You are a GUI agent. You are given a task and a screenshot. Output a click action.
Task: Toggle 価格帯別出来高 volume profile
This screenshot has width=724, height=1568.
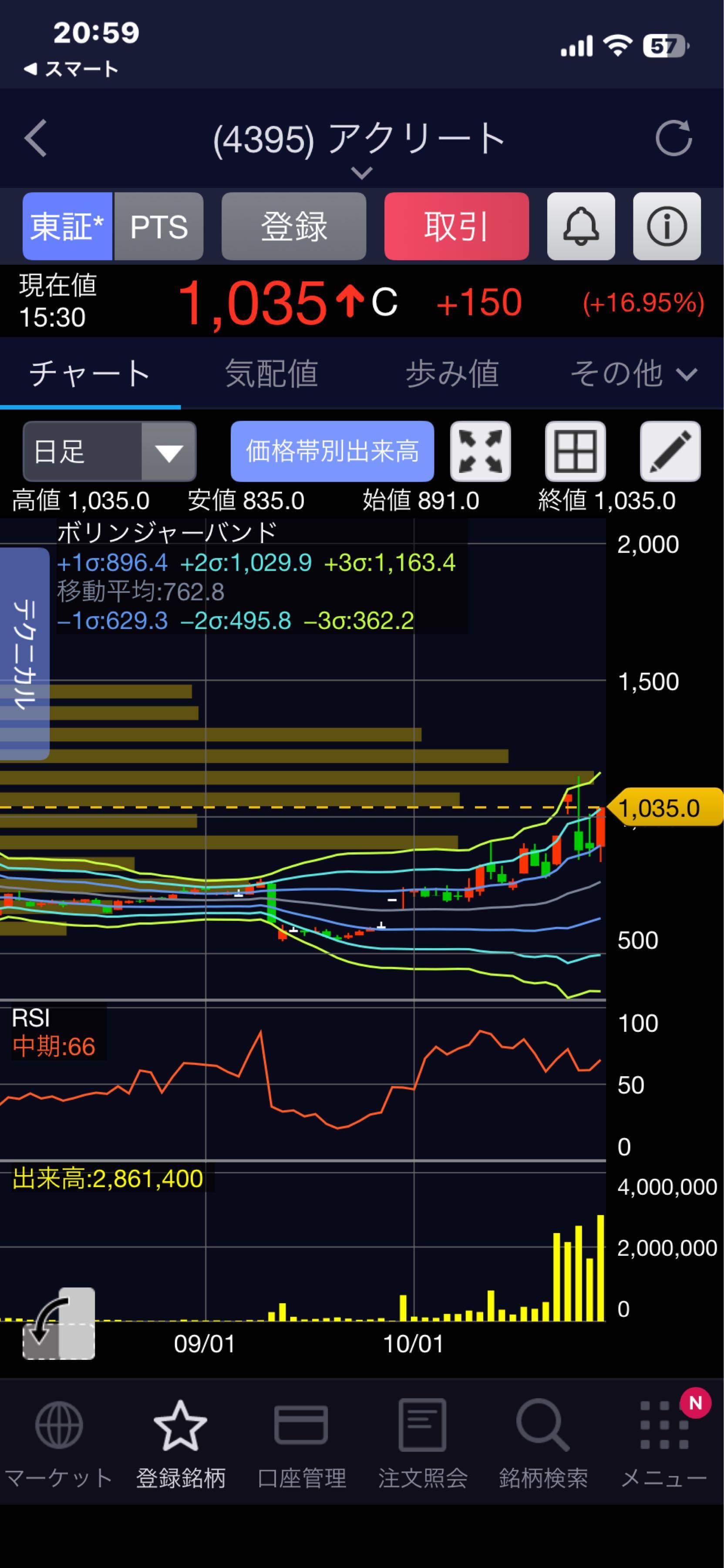[x=332, y=451]
